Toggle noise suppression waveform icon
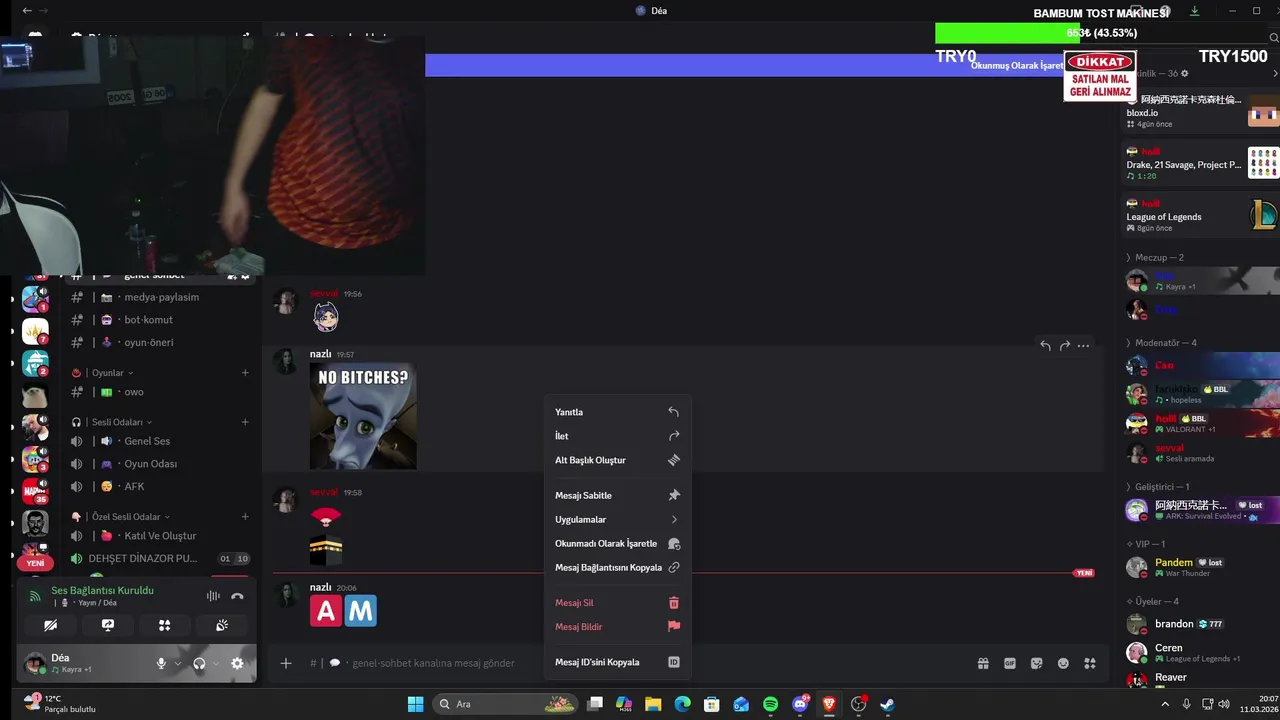The height and width of the screenshot is (720, 1280). [213, 596]
